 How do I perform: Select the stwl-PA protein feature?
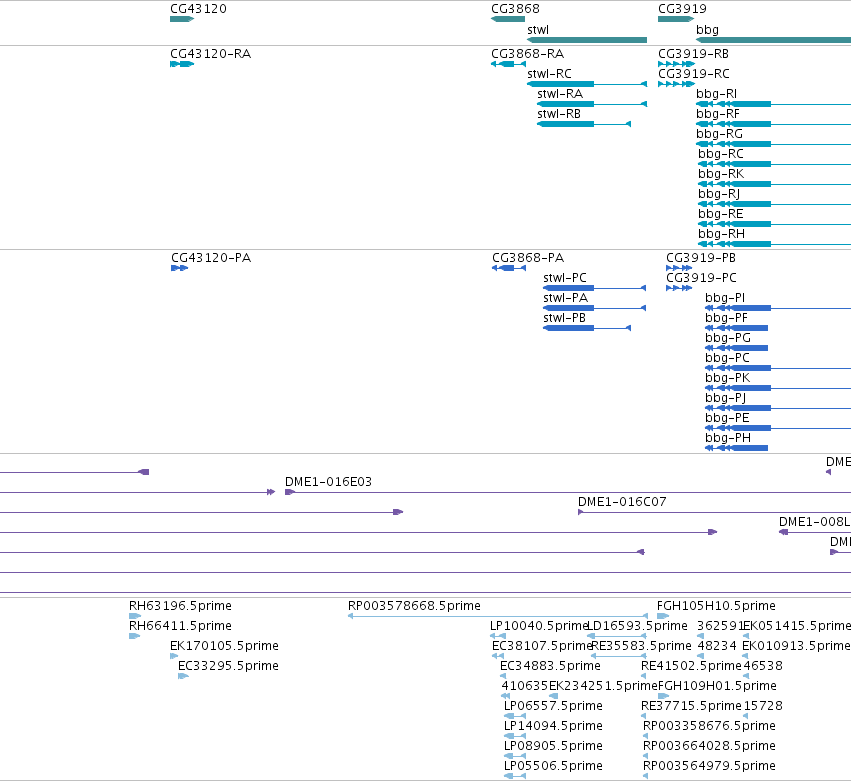pos(594,308)
